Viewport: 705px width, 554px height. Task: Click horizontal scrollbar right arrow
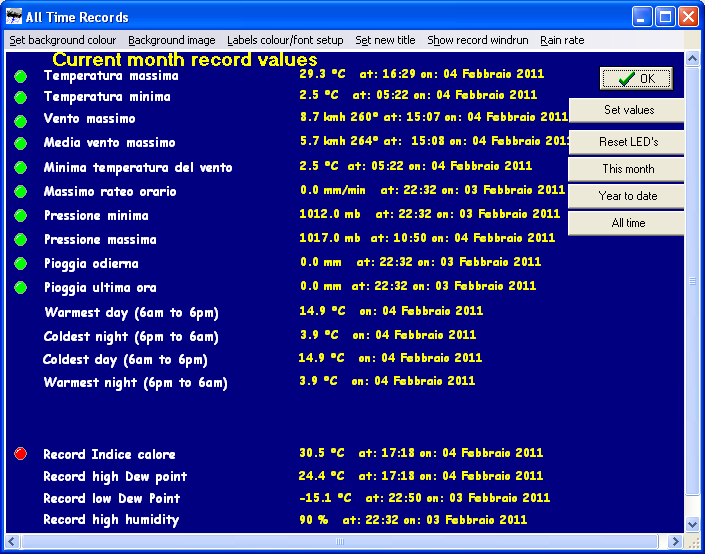(674, 541)
